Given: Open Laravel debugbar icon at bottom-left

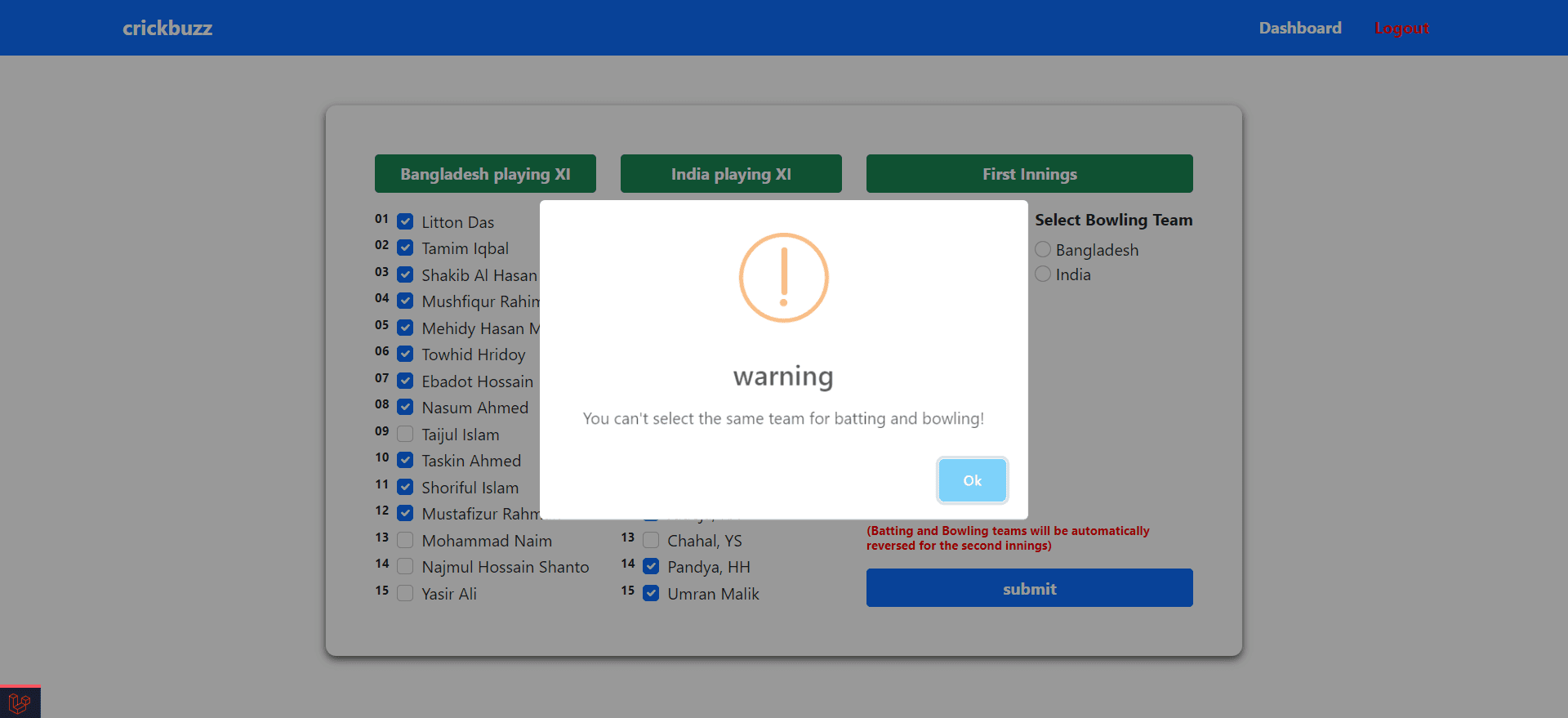Looking at the screenshot, I should click(20, 702).
